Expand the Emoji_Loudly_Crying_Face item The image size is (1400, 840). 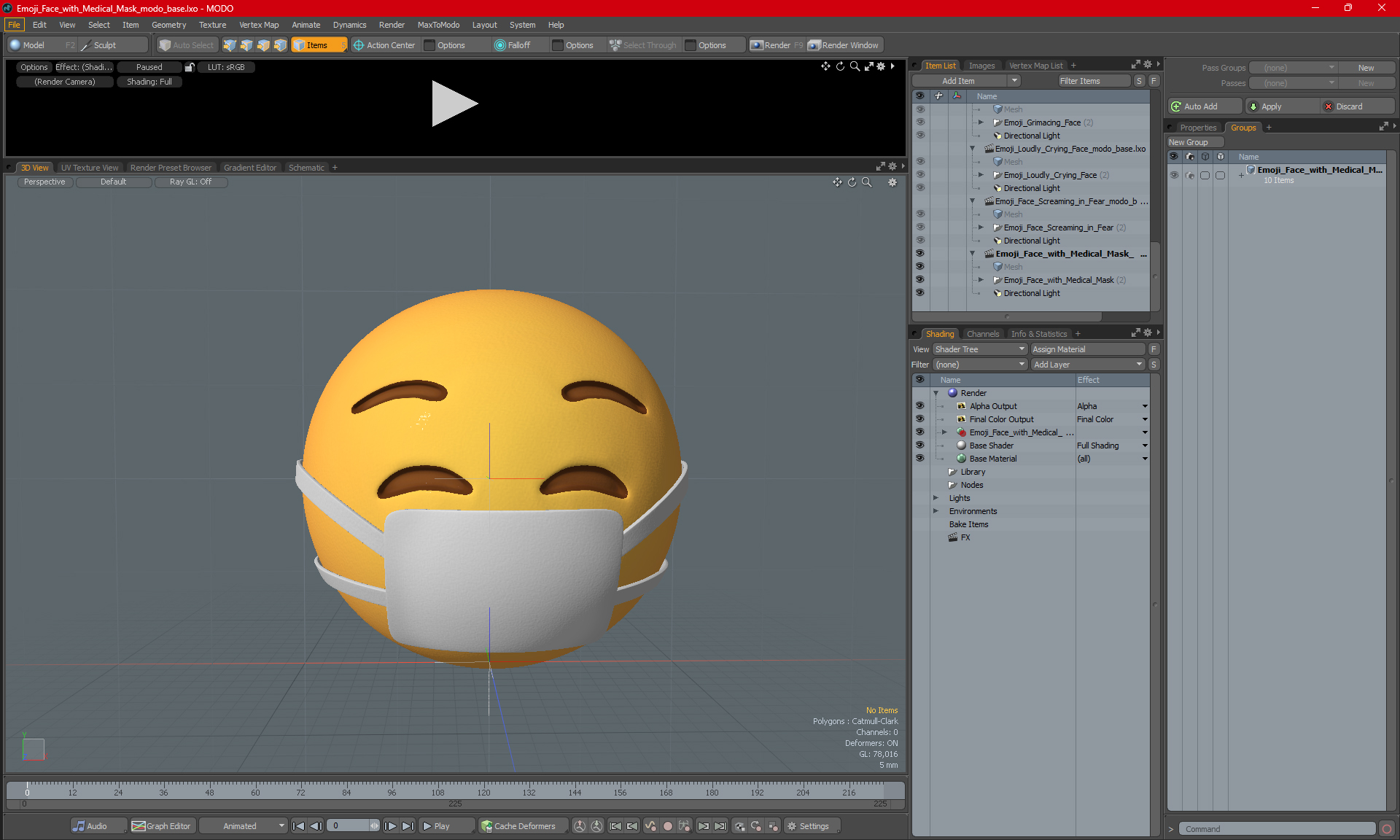(981, 175)
